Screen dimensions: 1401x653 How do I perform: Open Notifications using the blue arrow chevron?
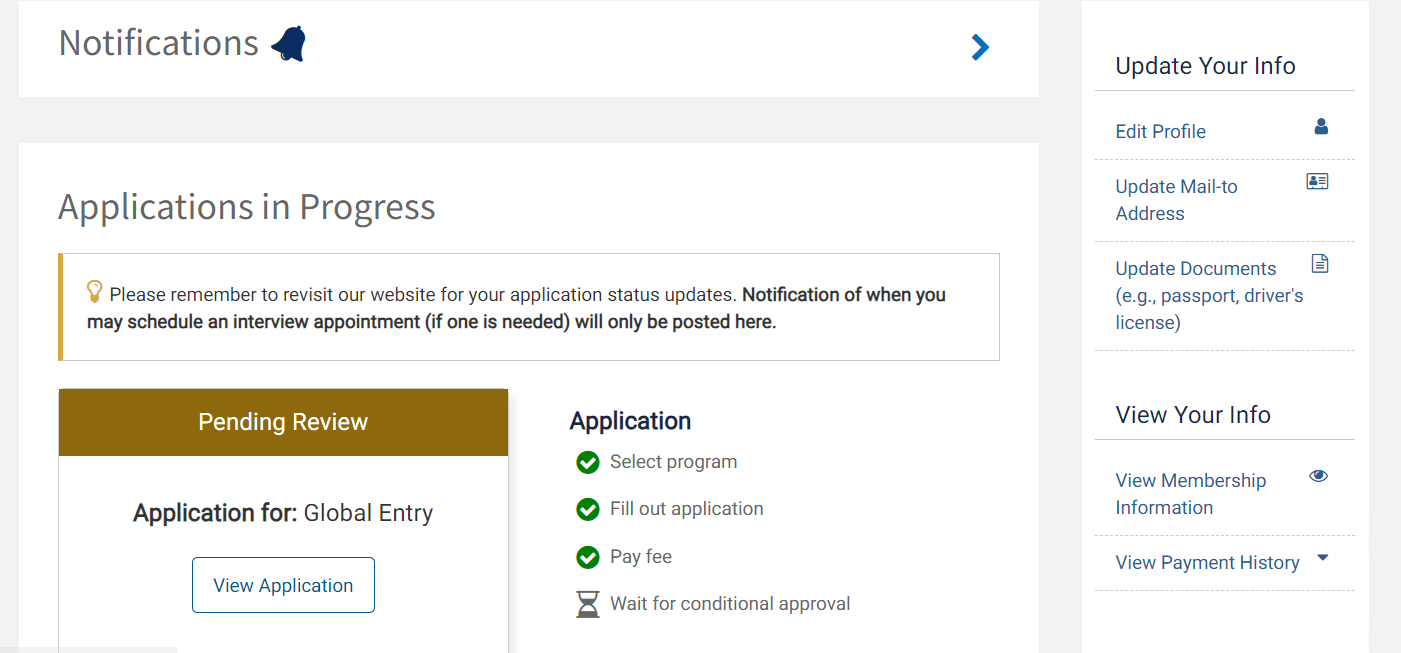tap(979, 47)
